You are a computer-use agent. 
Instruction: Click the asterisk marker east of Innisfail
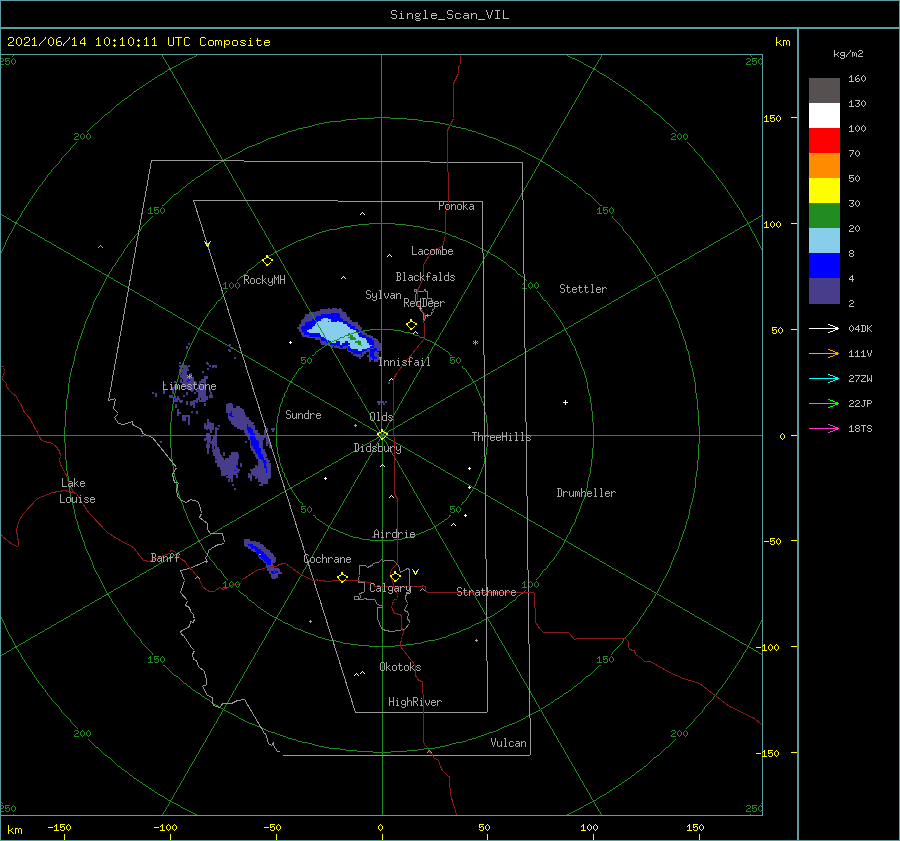(475, 343)
